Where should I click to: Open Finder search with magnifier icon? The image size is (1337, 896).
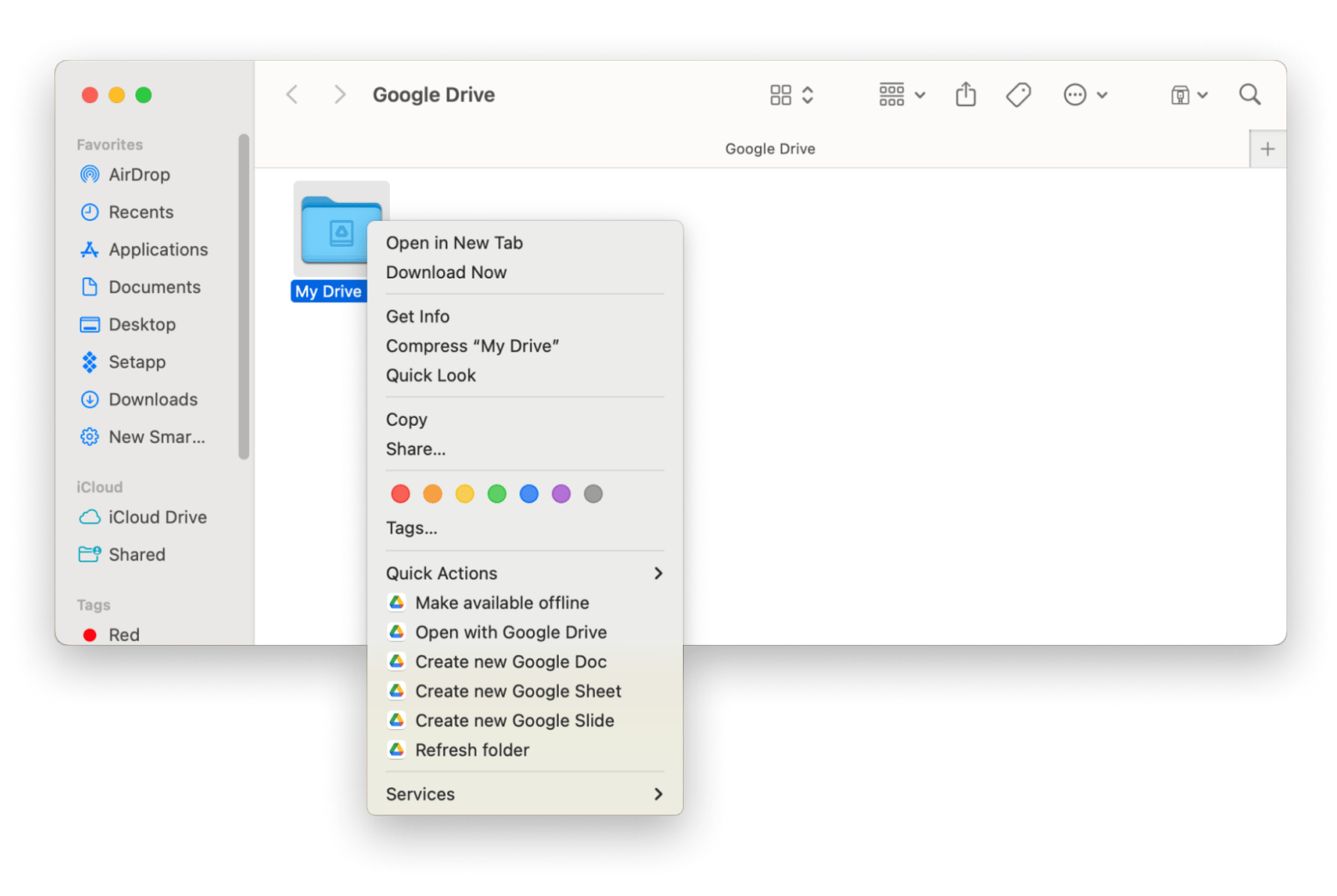click(x=1250, y=94)
